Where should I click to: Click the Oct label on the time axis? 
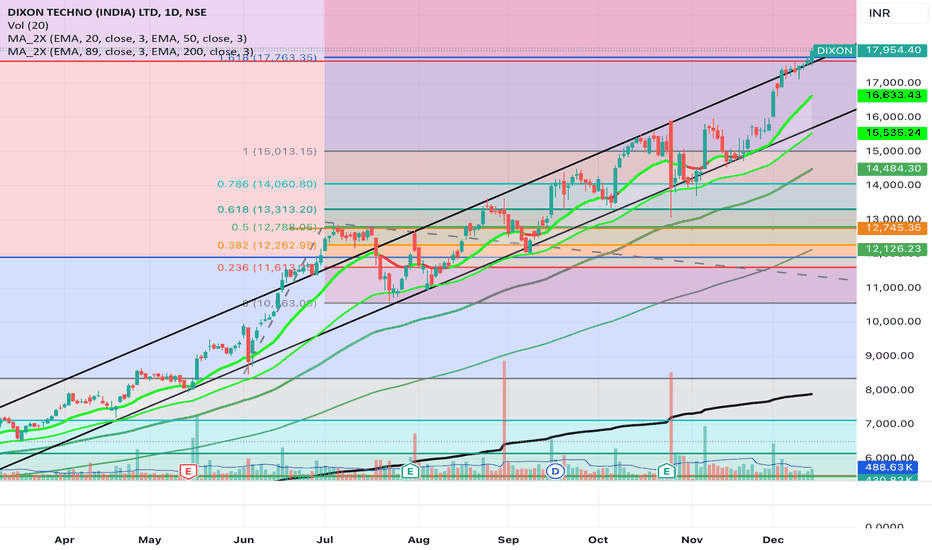598,540
